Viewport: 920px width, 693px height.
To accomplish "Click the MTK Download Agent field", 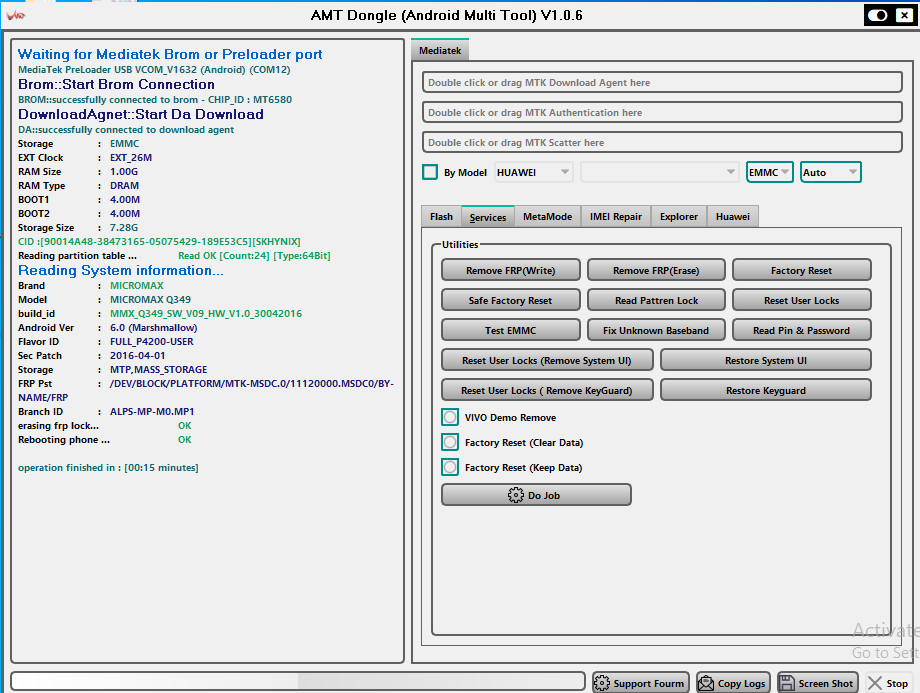I will pos(662,82).
